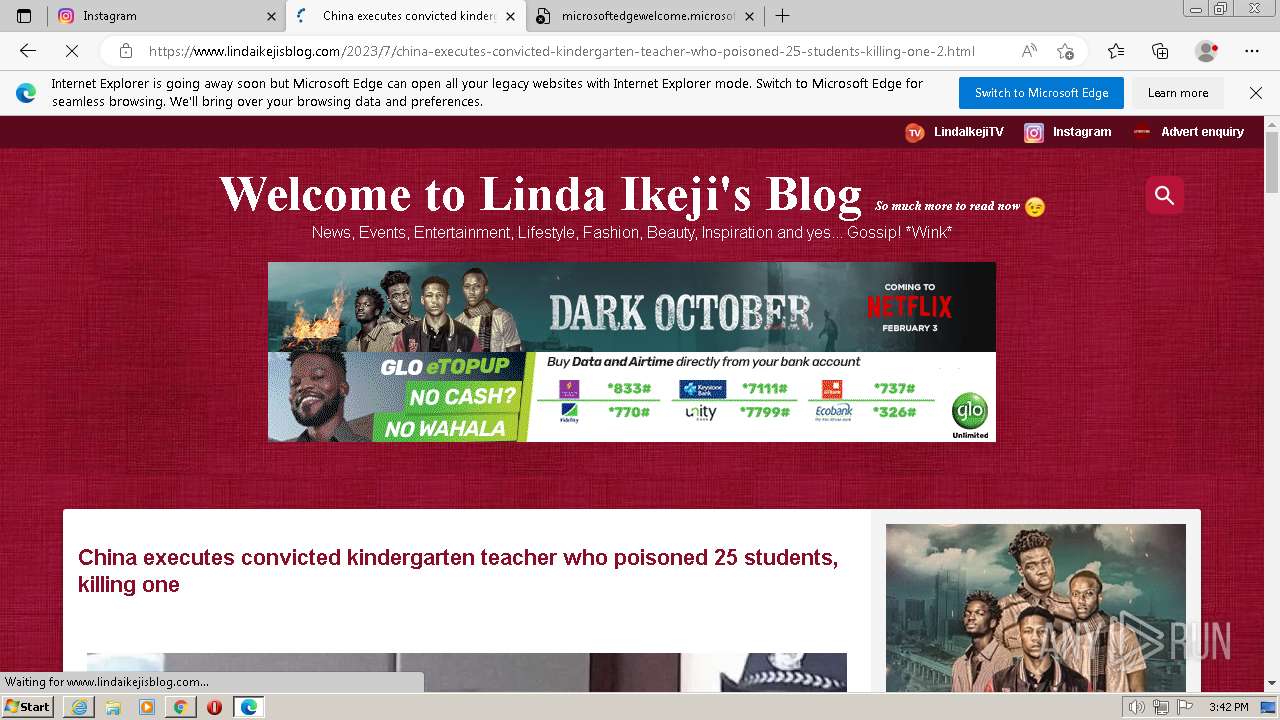Click the article photo below the headline
The height and width of the screenshot is (720, 1280).
pos(466,672)
